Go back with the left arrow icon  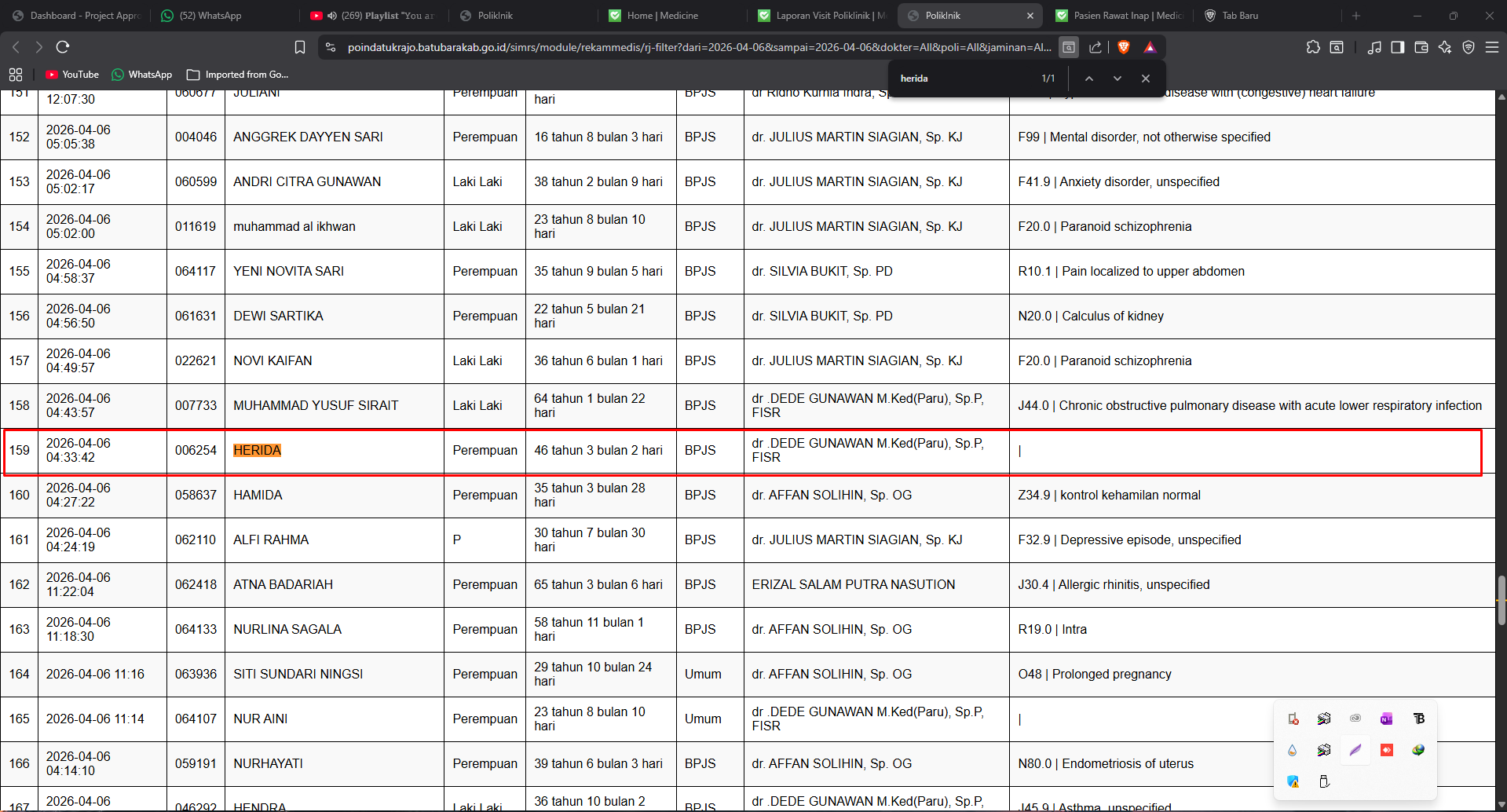click(16, 47)
